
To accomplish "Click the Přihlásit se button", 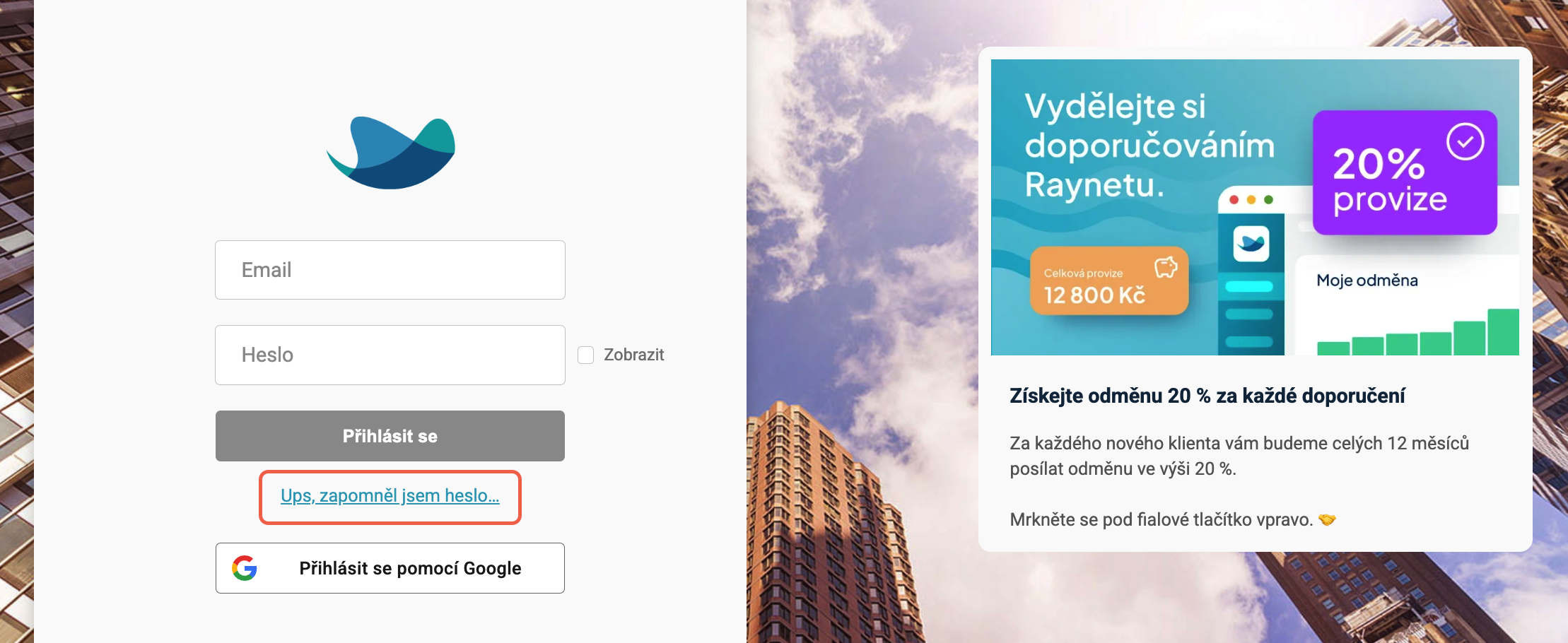I will [390, 436].
